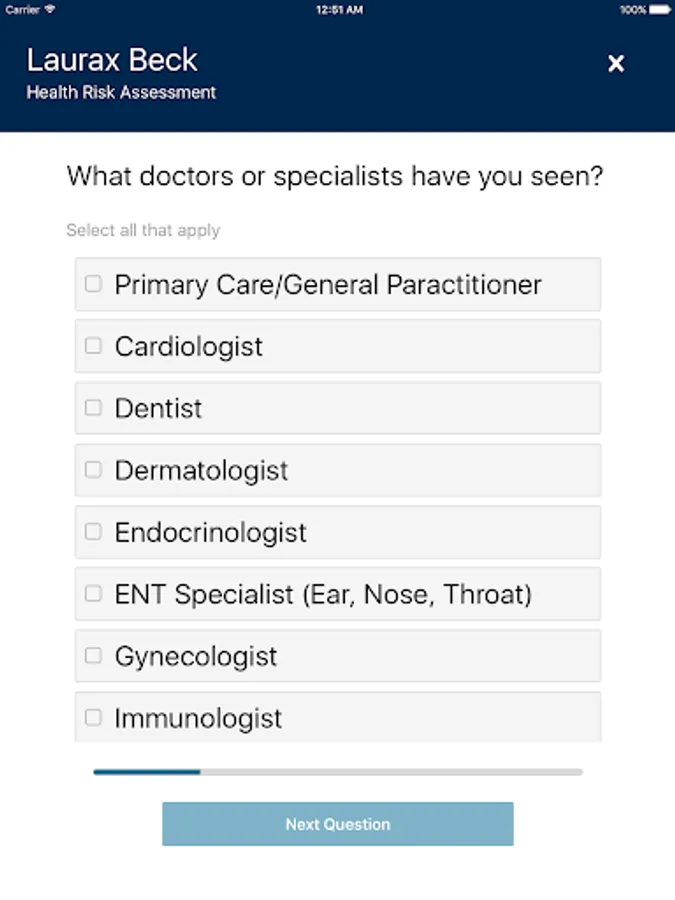Check the Primary Care/General Practitioner checkbox
Viewport: 675px width, 900px height.
pyautogui.click(x=93, y=284)
